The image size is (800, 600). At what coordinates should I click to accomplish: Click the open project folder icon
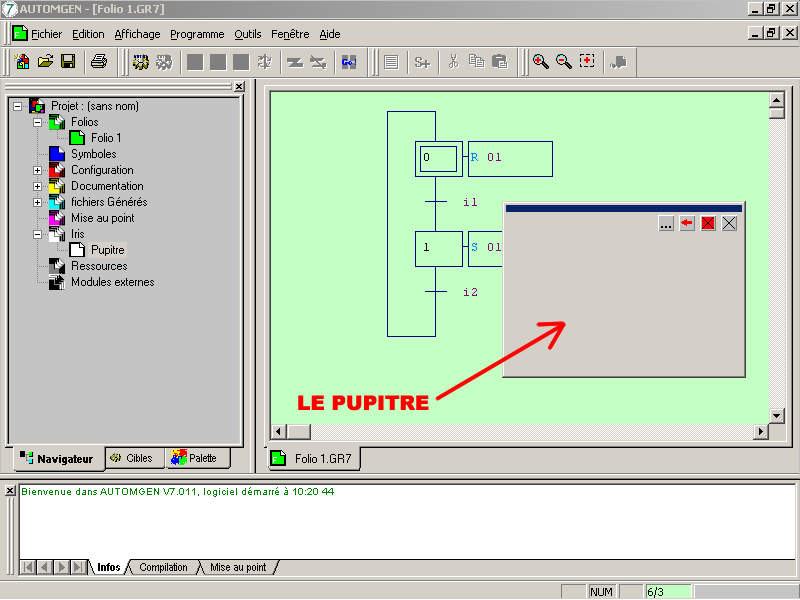45,62
